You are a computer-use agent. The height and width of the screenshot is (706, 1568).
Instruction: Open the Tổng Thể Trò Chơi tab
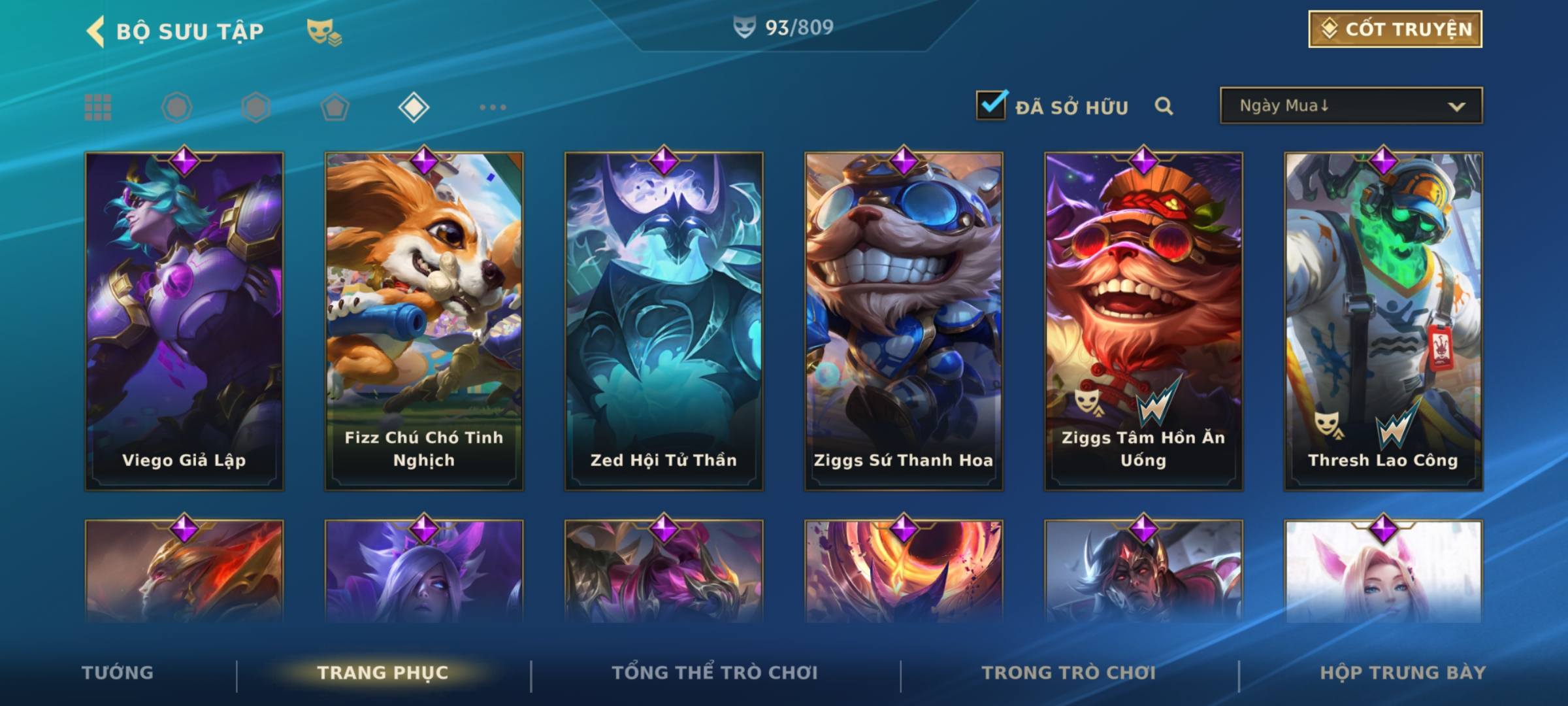[715, 673]
